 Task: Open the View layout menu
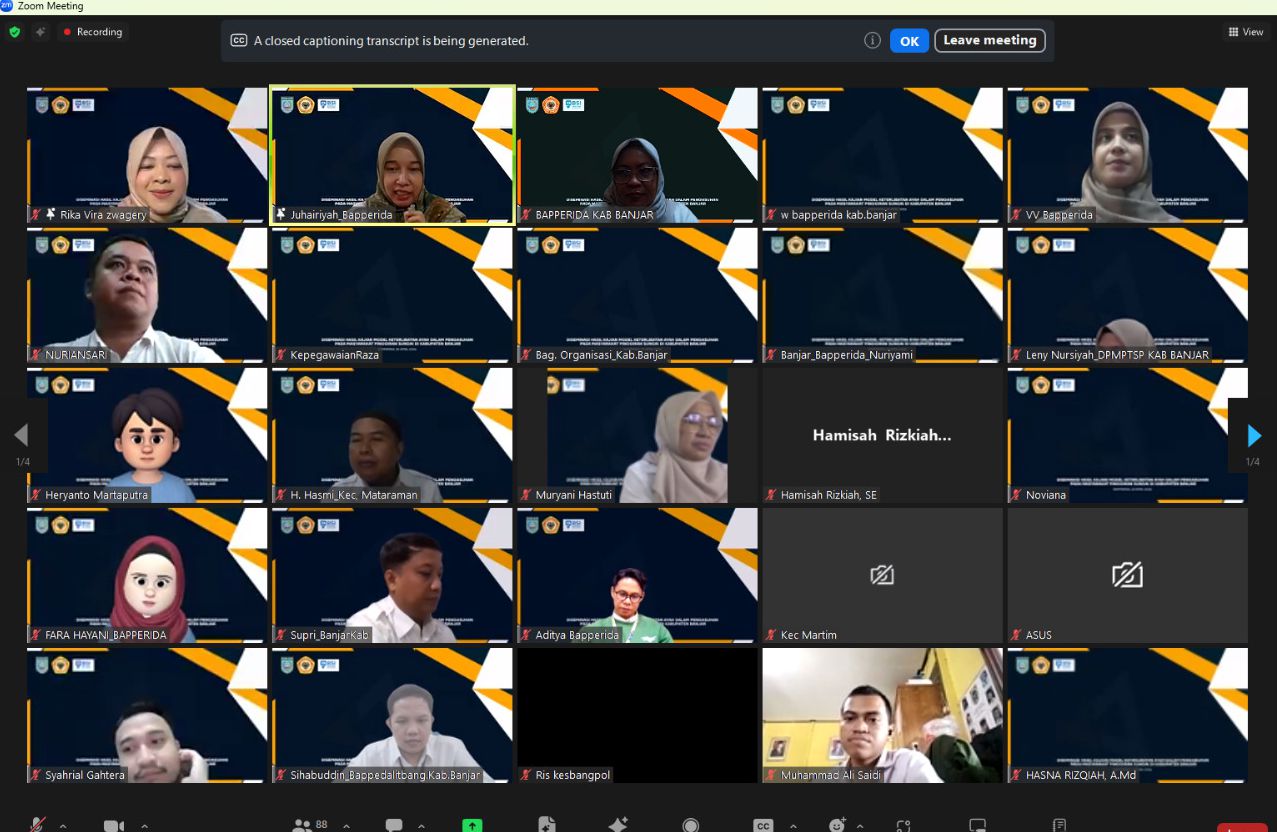[1246, 32]
